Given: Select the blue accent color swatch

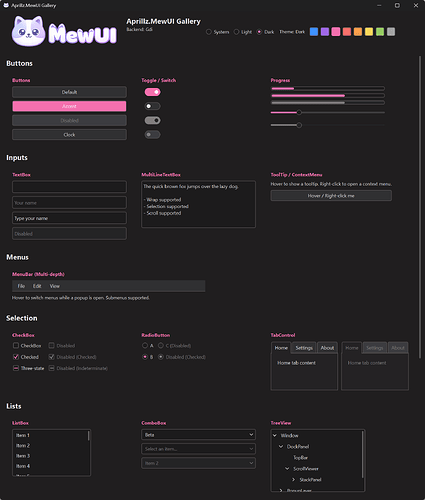Looking at the screenshot, I should coord(314,32).
